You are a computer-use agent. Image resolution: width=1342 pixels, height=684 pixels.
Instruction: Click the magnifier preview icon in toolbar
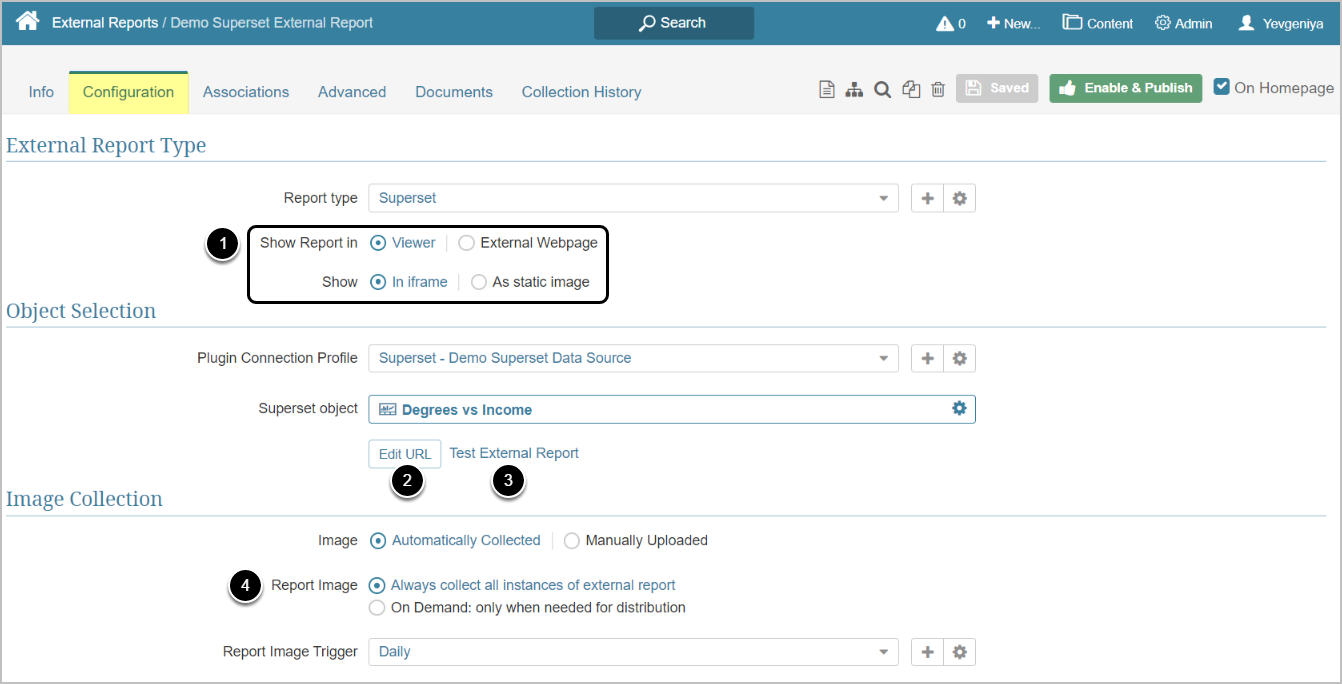pyautogui.click(x=882, y=89)
